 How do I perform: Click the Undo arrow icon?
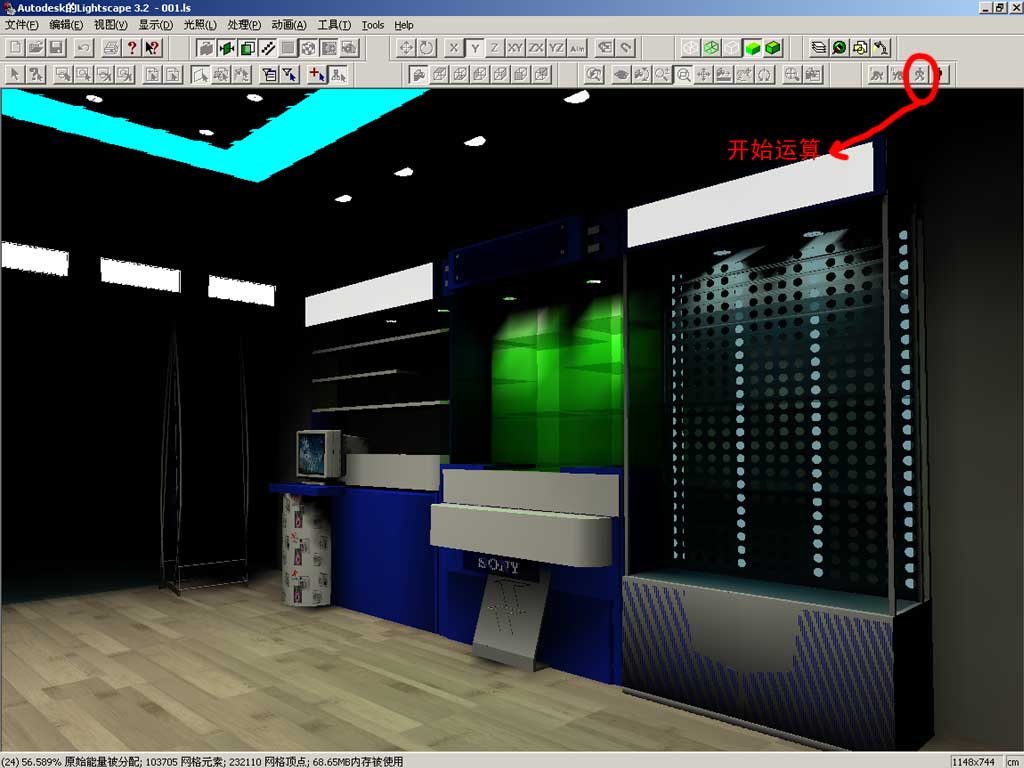tap(84, 47)
